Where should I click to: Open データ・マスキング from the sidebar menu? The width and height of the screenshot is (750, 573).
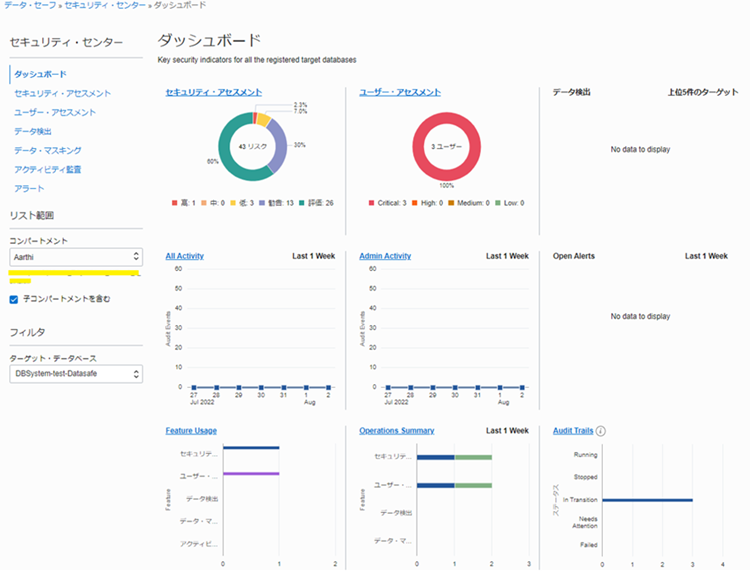[x=48, y=150]
